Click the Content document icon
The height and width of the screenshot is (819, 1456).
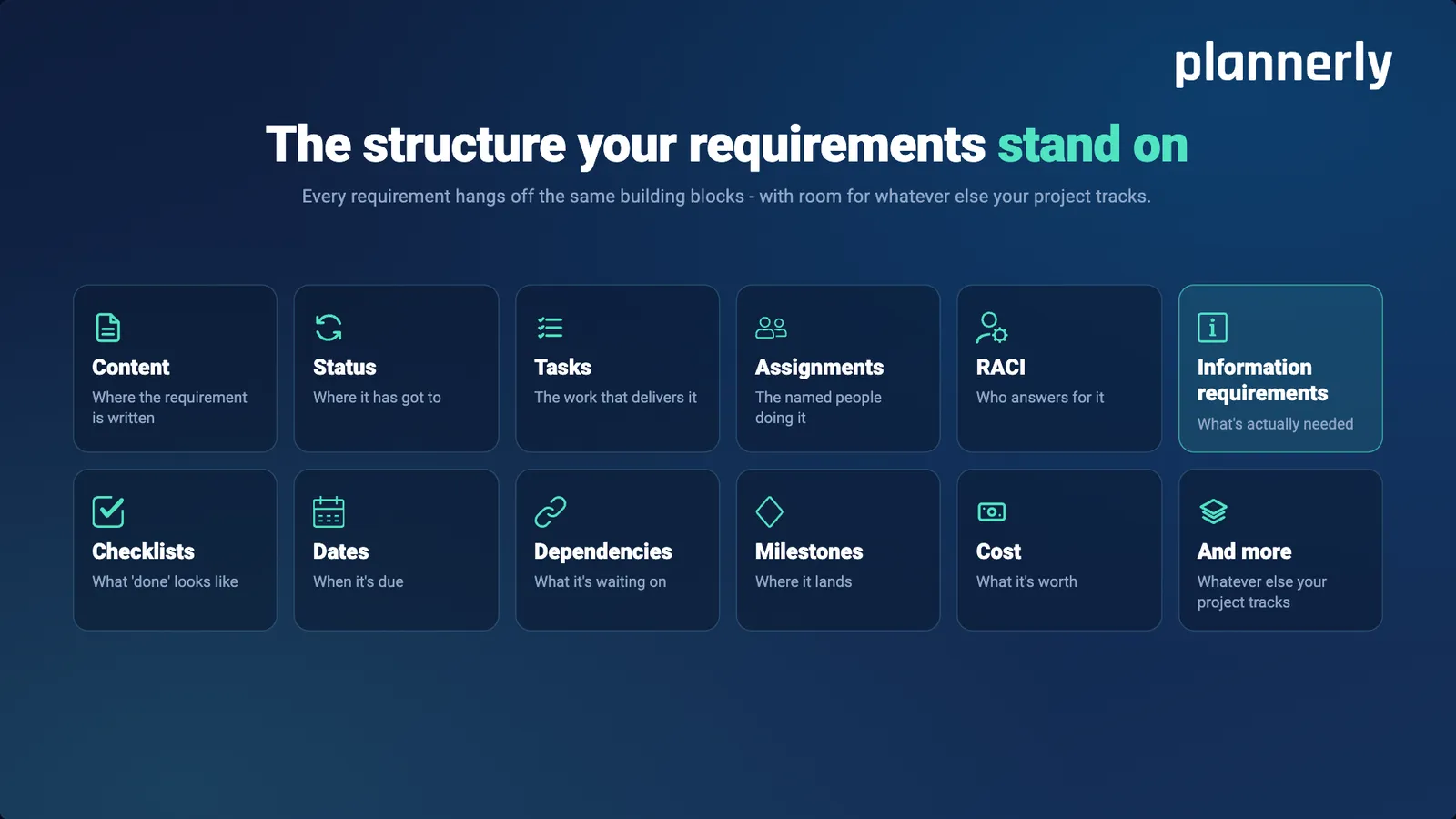(x=108, y=328)
